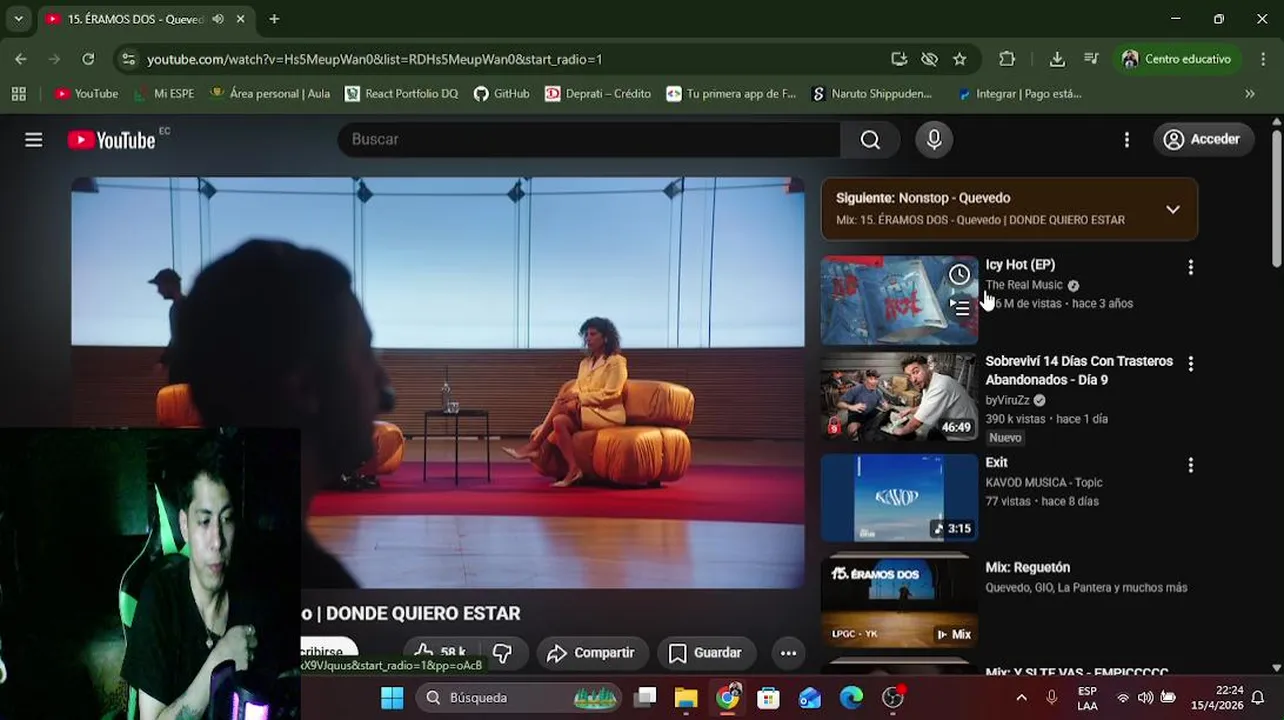
Task: Mute the tab via speaker icon
Action: 218,19
